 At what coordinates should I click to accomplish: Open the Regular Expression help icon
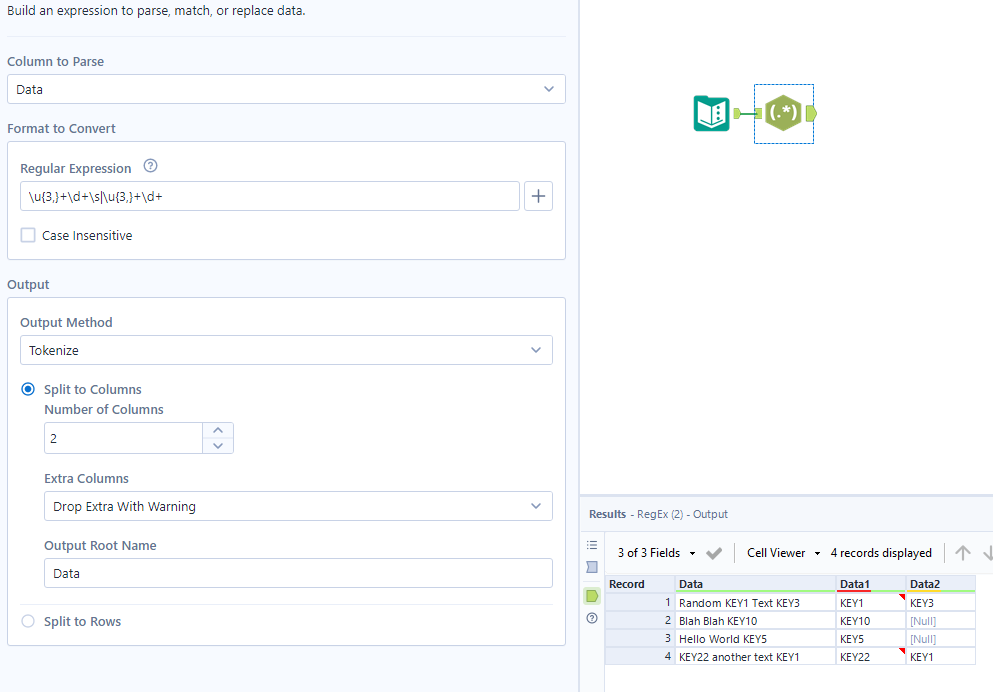[150, 166]
